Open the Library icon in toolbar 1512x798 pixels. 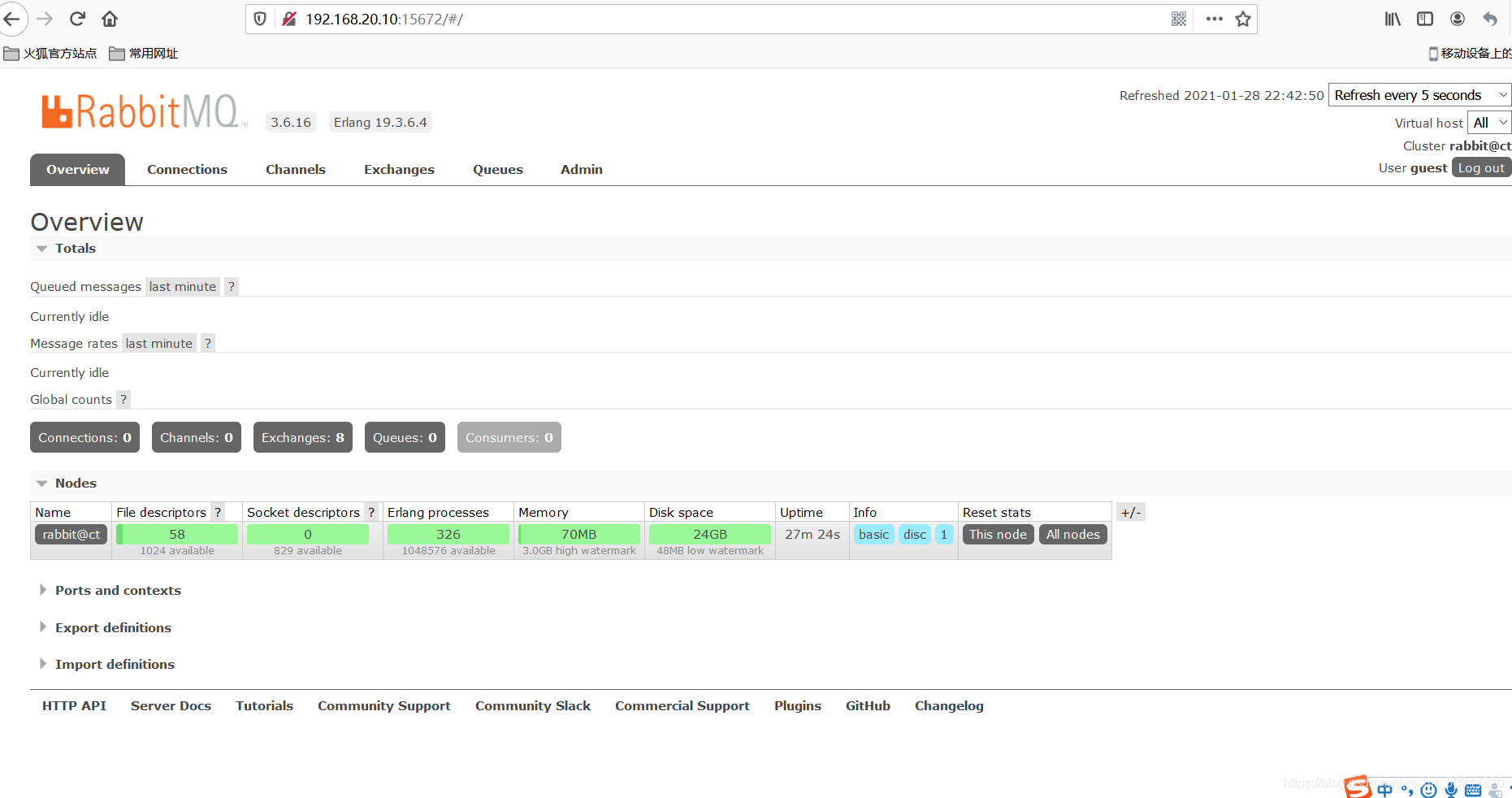(1393, 19)
